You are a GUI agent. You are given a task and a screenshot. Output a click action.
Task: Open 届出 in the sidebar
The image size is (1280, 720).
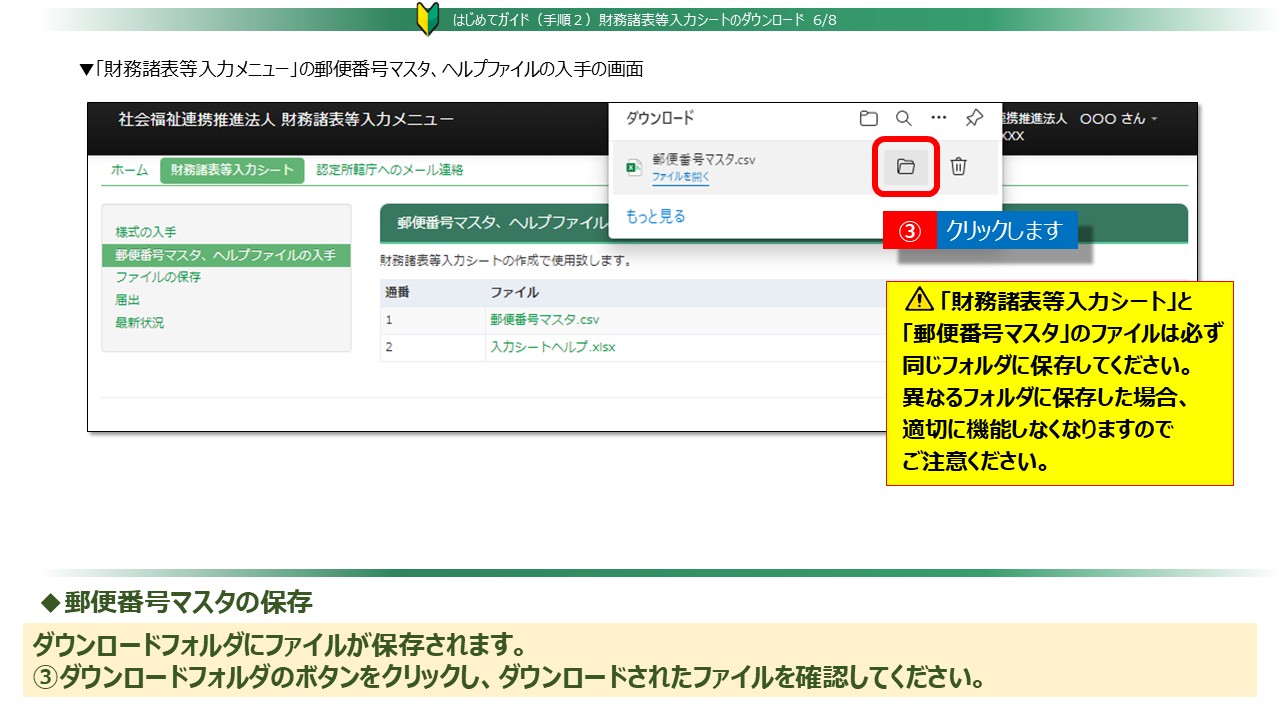pyautogui.click(x=127, y=300)
